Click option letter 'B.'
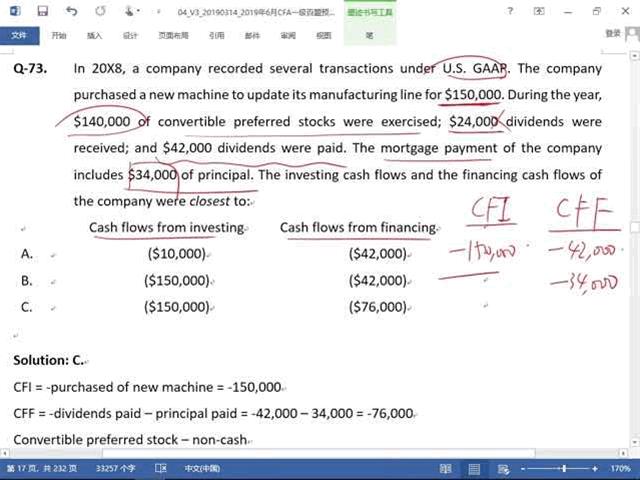640x480 pixels. point(27,281)
